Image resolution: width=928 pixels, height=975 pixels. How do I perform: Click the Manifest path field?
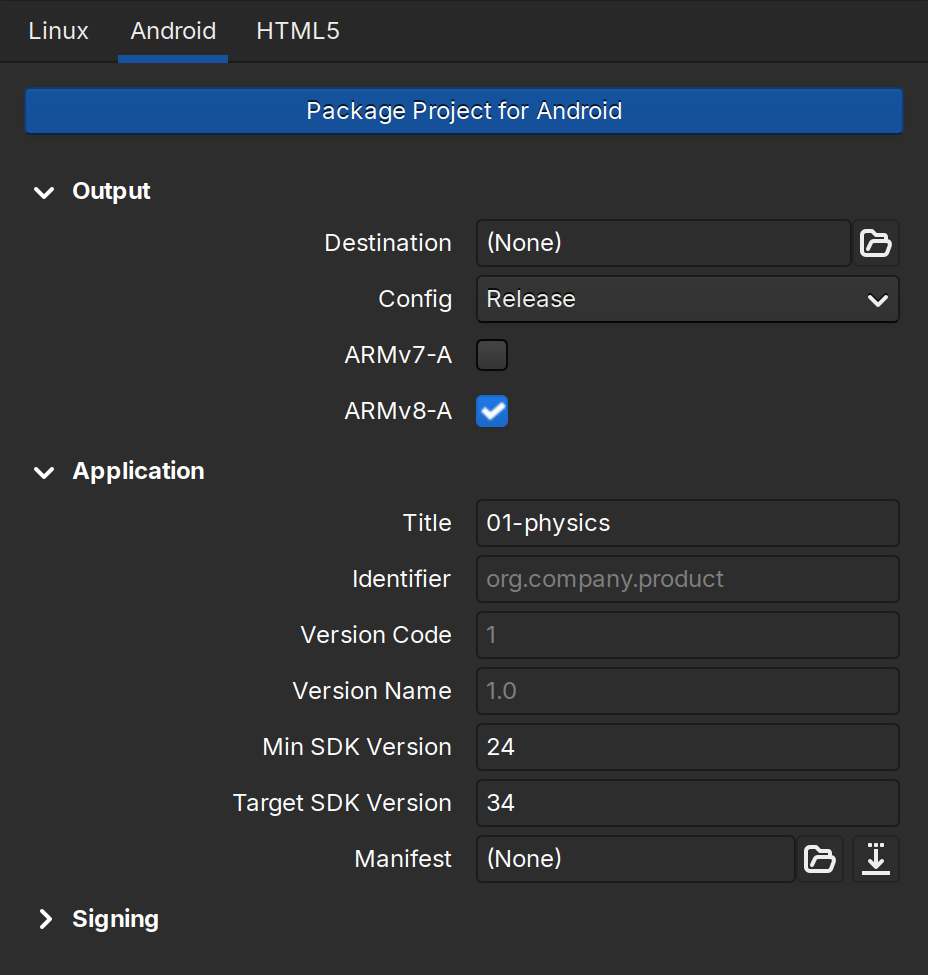point(636,859)
